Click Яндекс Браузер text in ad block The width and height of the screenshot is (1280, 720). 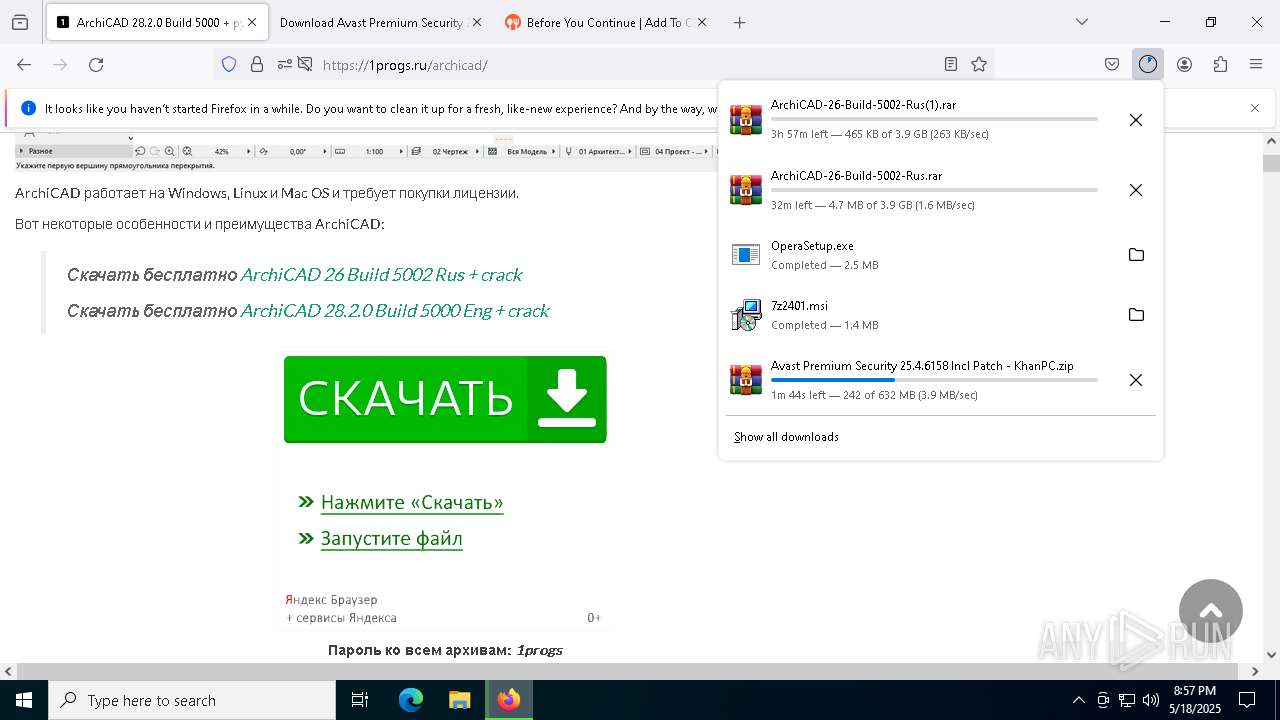pyautogui.click(x=331, y=599)
